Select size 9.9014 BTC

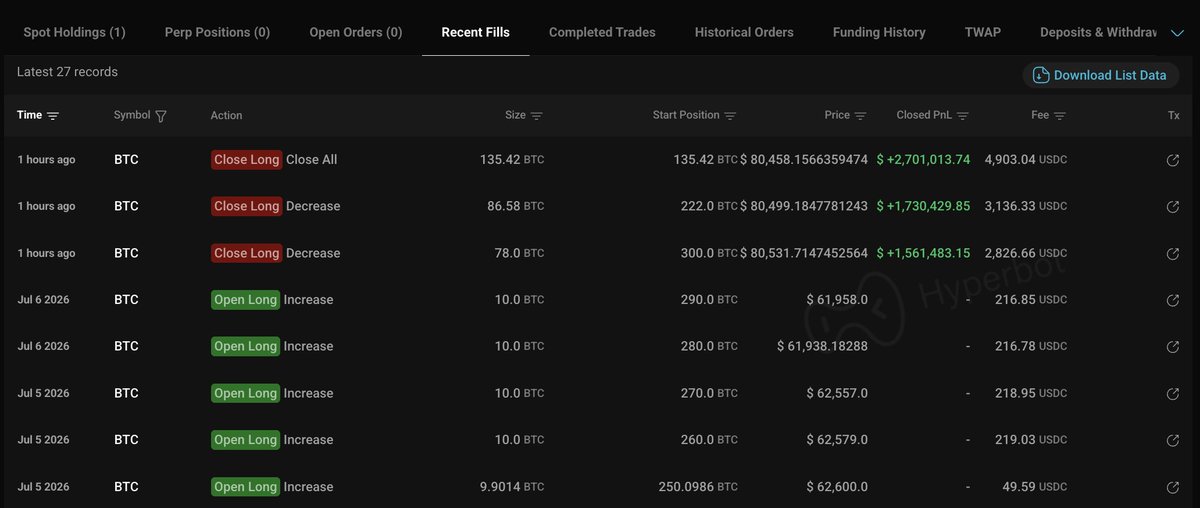coord(512,487)
